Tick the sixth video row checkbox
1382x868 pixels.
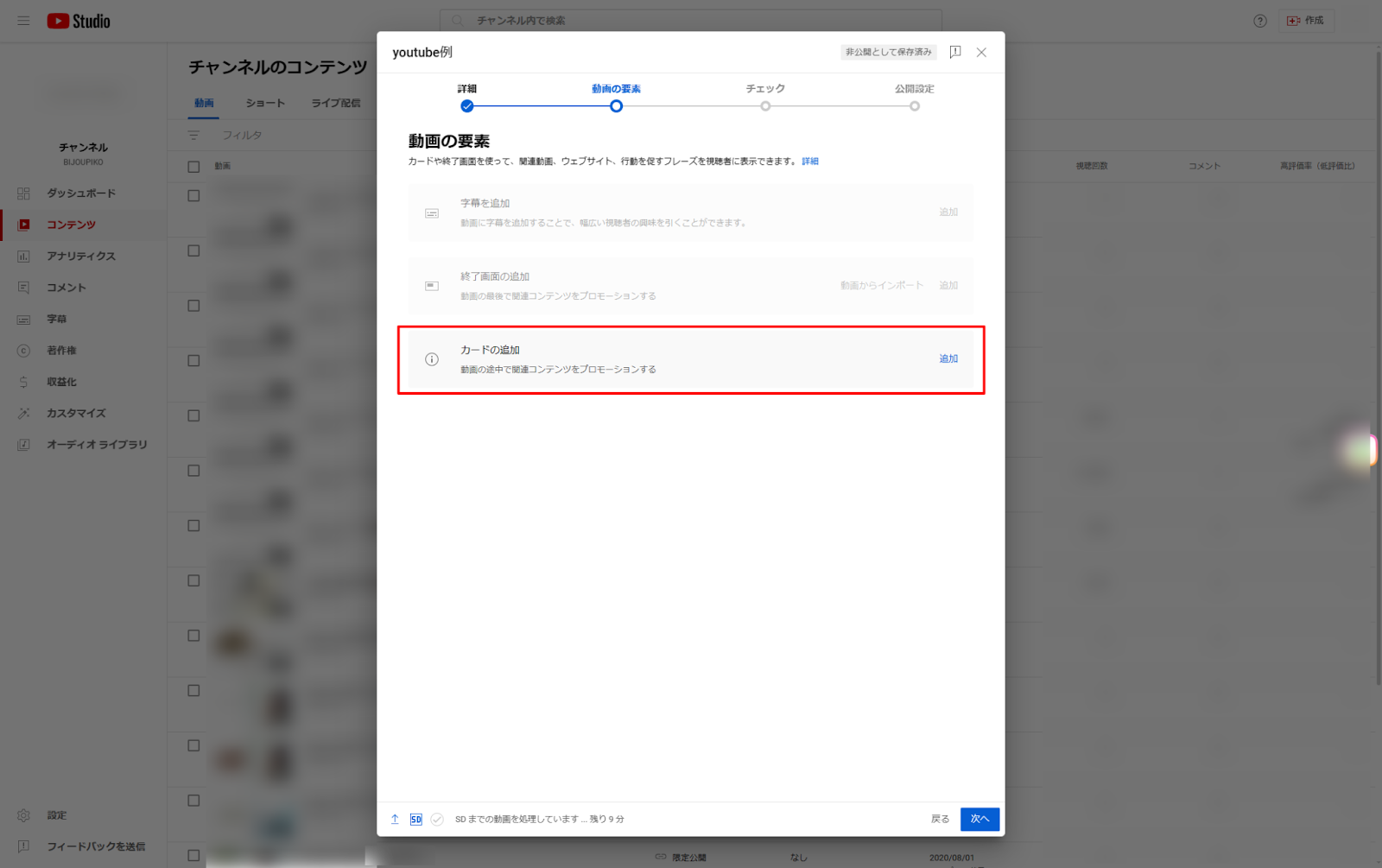(193, 471)
